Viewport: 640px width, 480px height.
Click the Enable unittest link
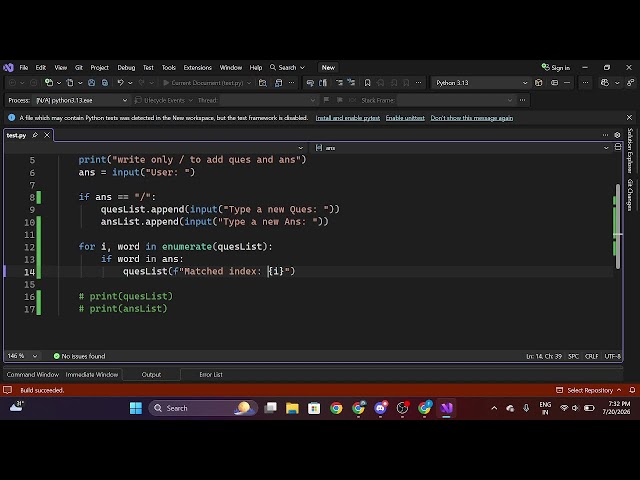(405, 118)
